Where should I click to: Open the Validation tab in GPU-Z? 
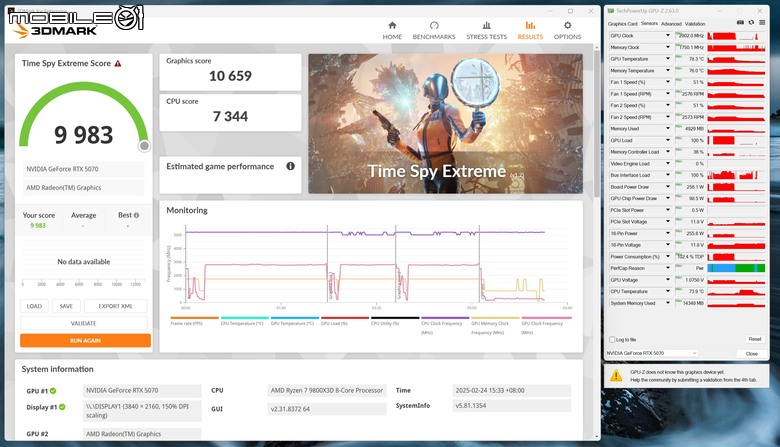point(695,24)
